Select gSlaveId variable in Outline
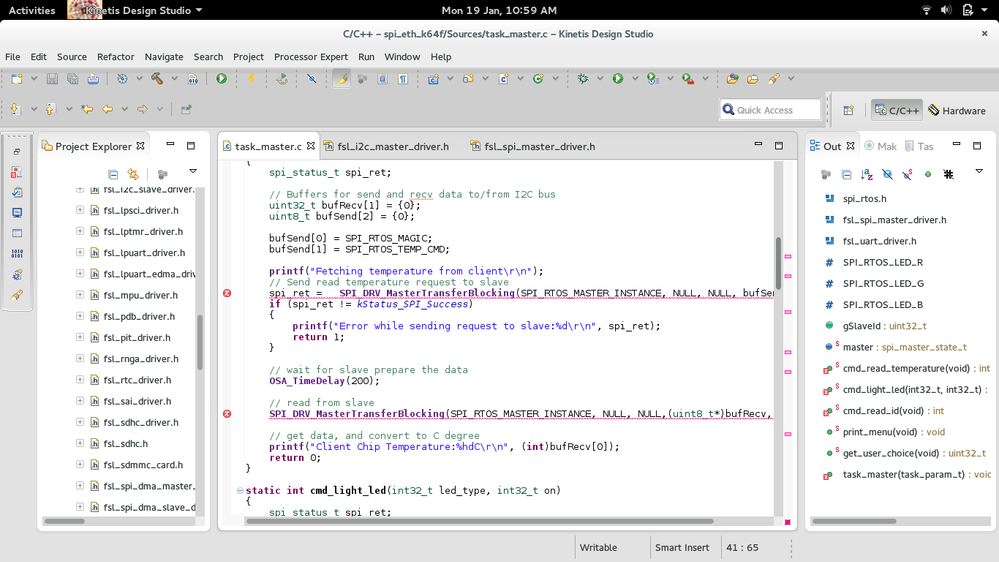Screen dimensions: 999x562 (x=875, y=326)
